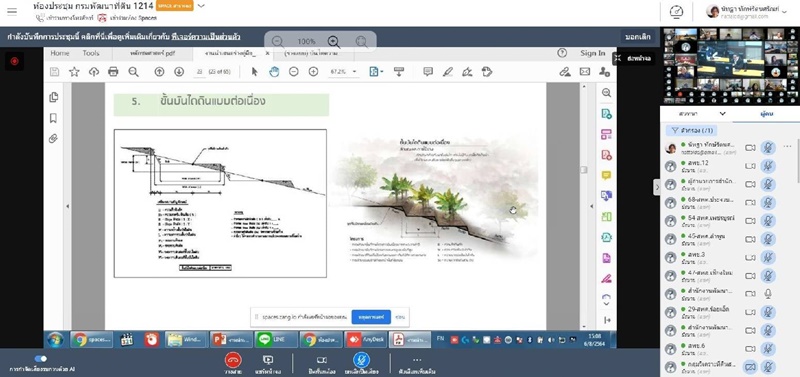Image resolution: width=800 pixels, height=377 pixels.
Task: Click the Bookmark star icon in toolbar
Action: (x=74, y=72)
